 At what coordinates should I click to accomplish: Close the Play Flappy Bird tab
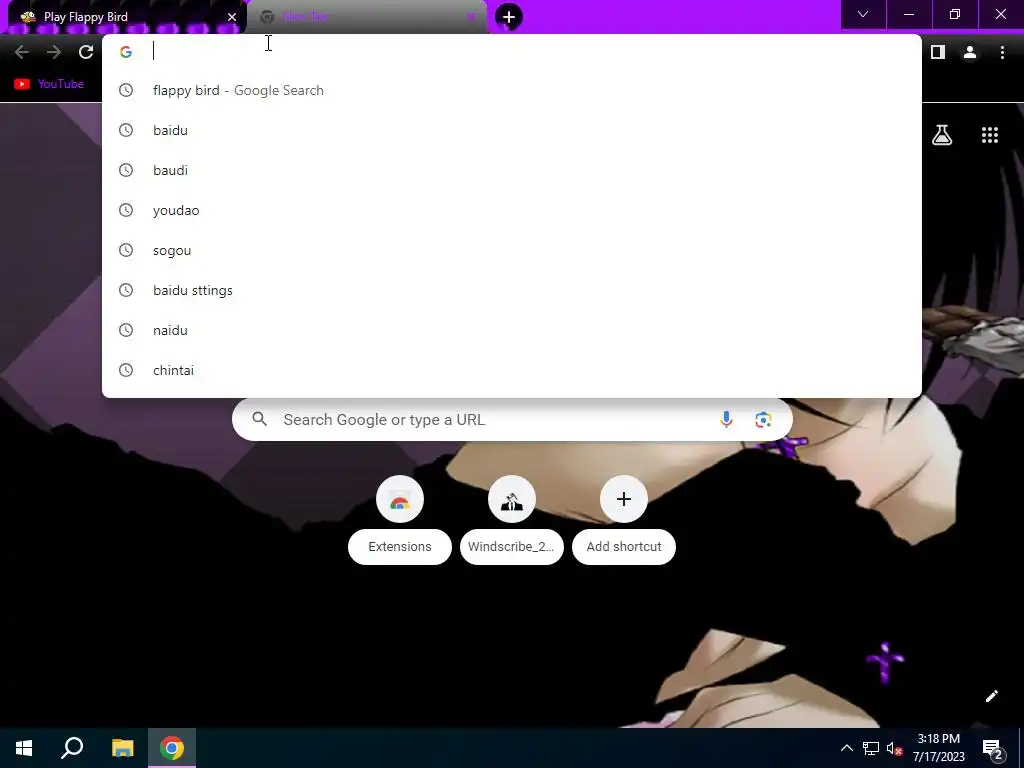pyautogui.click(x=232, y=17)
